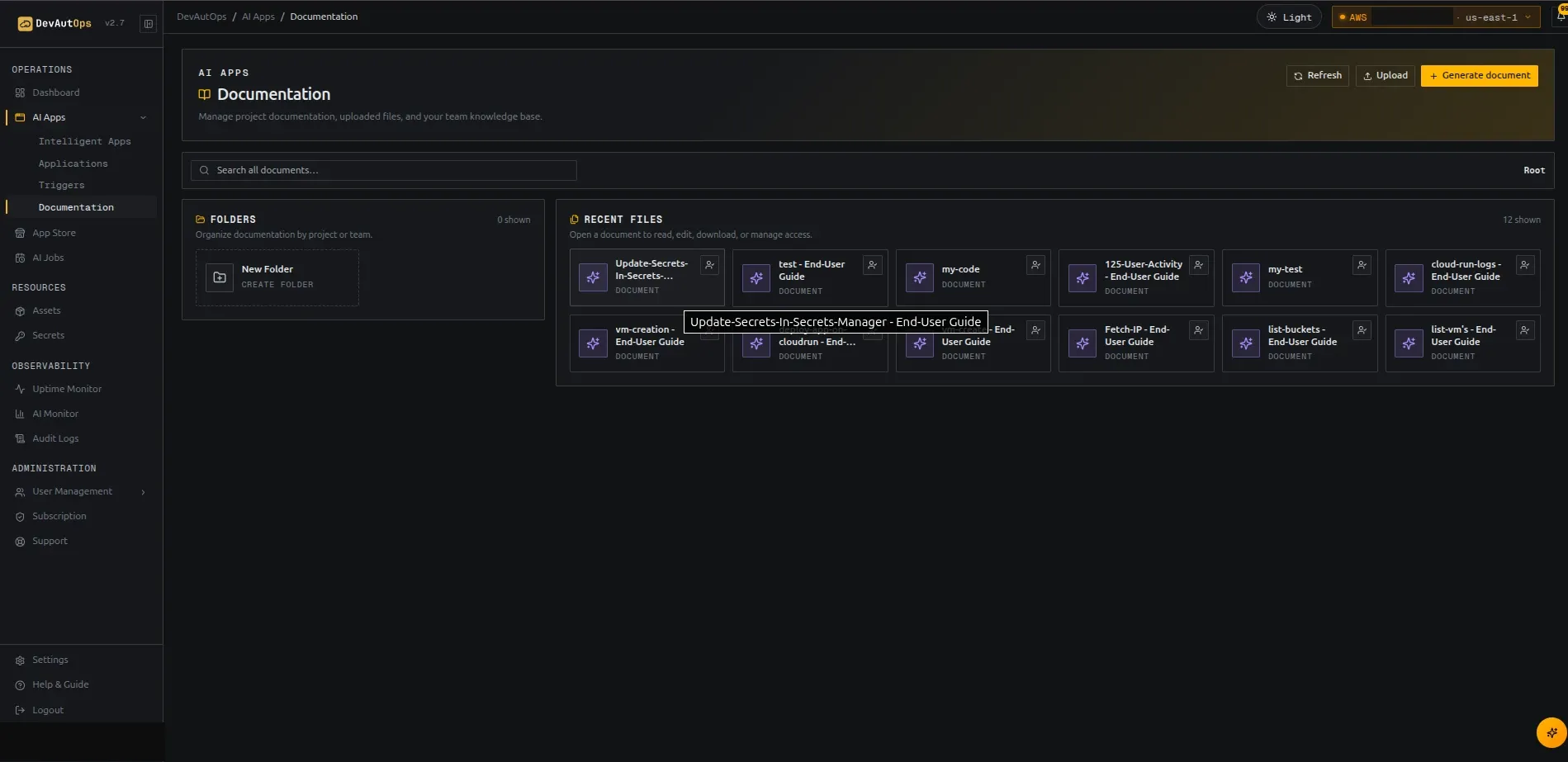Click manage access icon on test End-User Guide card

point(872,265)
